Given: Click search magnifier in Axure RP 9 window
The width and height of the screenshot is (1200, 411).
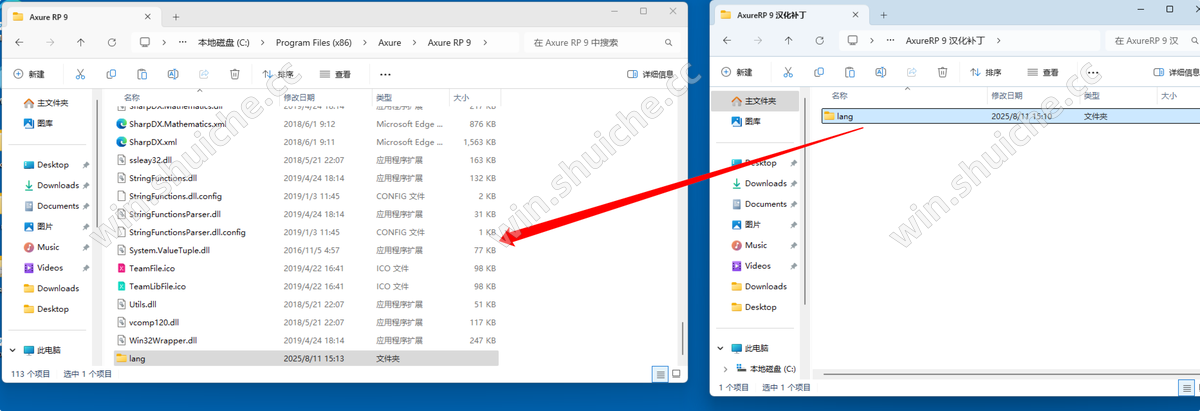Looking at the screenshot, I should click(668, 43).
